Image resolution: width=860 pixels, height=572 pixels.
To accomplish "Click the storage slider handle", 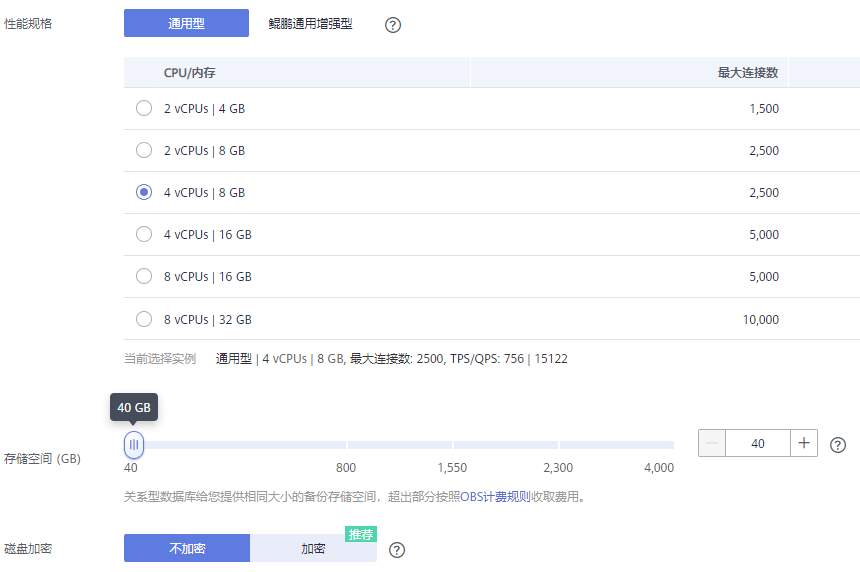I will [x=134, y=445].
